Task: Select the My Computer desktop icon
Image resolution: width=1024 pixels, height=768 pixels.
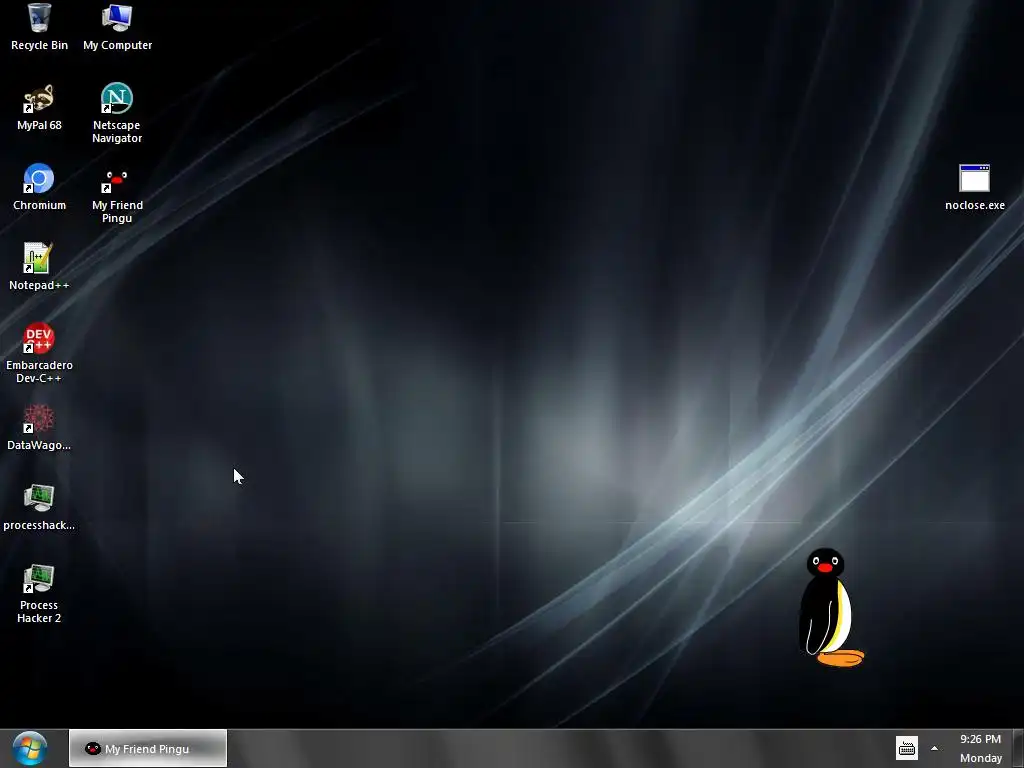Action: click(118, 27)
